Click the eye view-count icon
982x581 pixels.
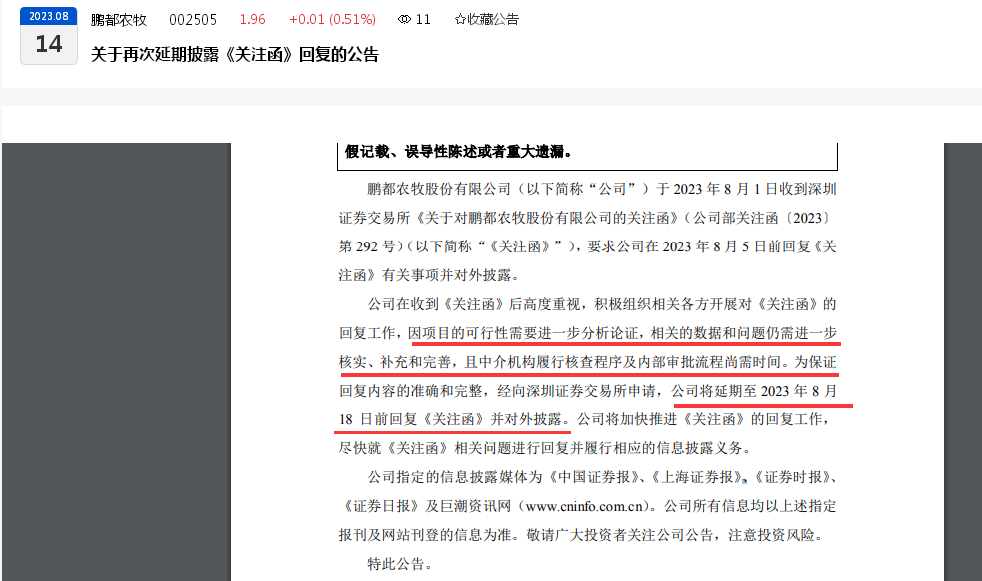tap(404, 19)
